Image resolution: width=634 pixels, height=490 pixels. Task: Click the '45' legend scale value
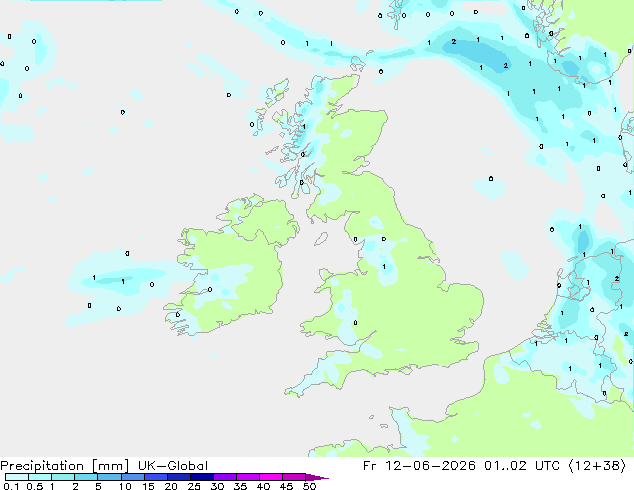(286, 486)
